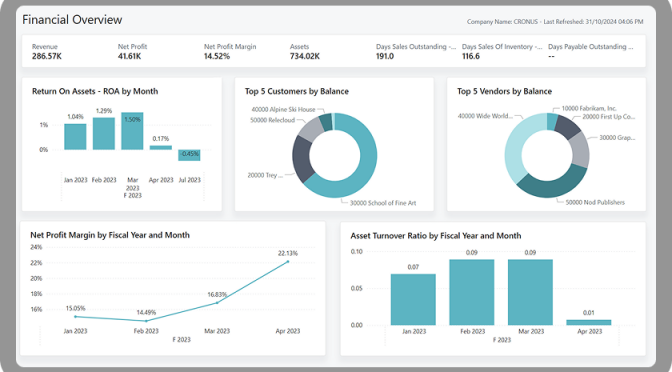Click the Jan 2023 Asset Turnover bar

click(413, 300)
